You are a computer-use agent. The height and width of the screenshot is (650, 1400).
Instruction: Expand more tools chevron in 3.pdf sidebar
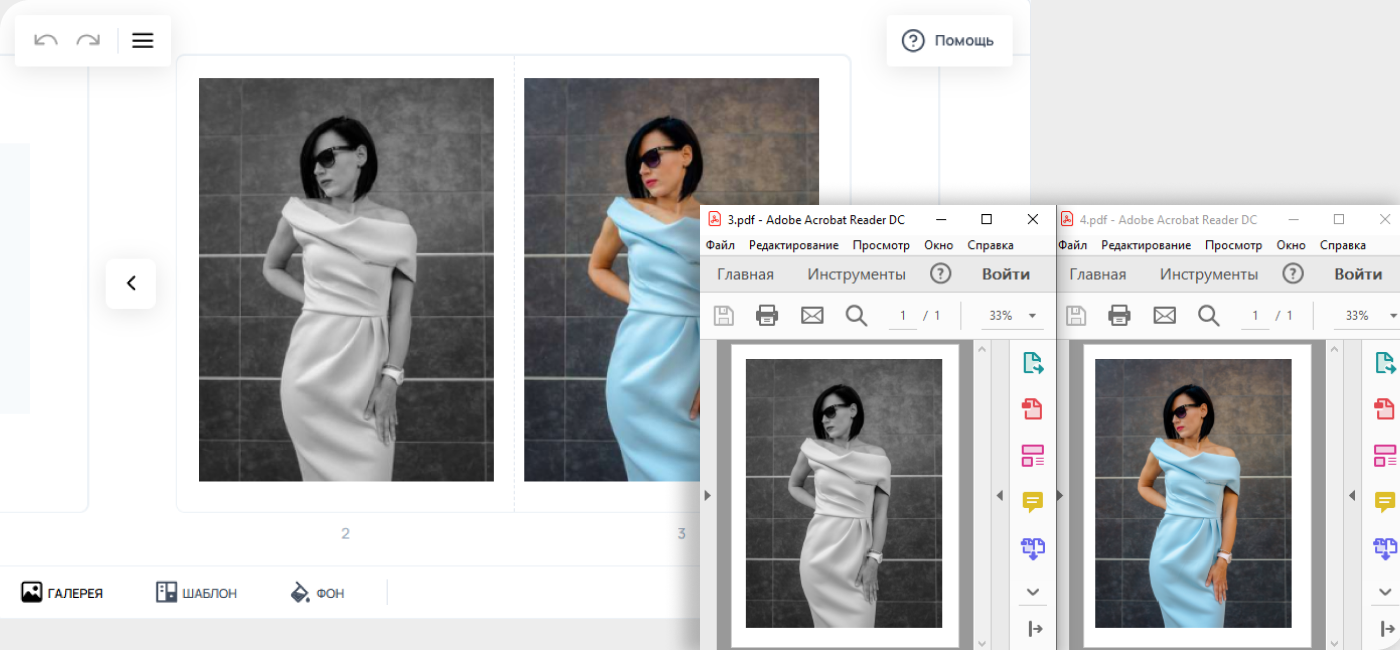pyautogui.click(x=1032, y=592)
